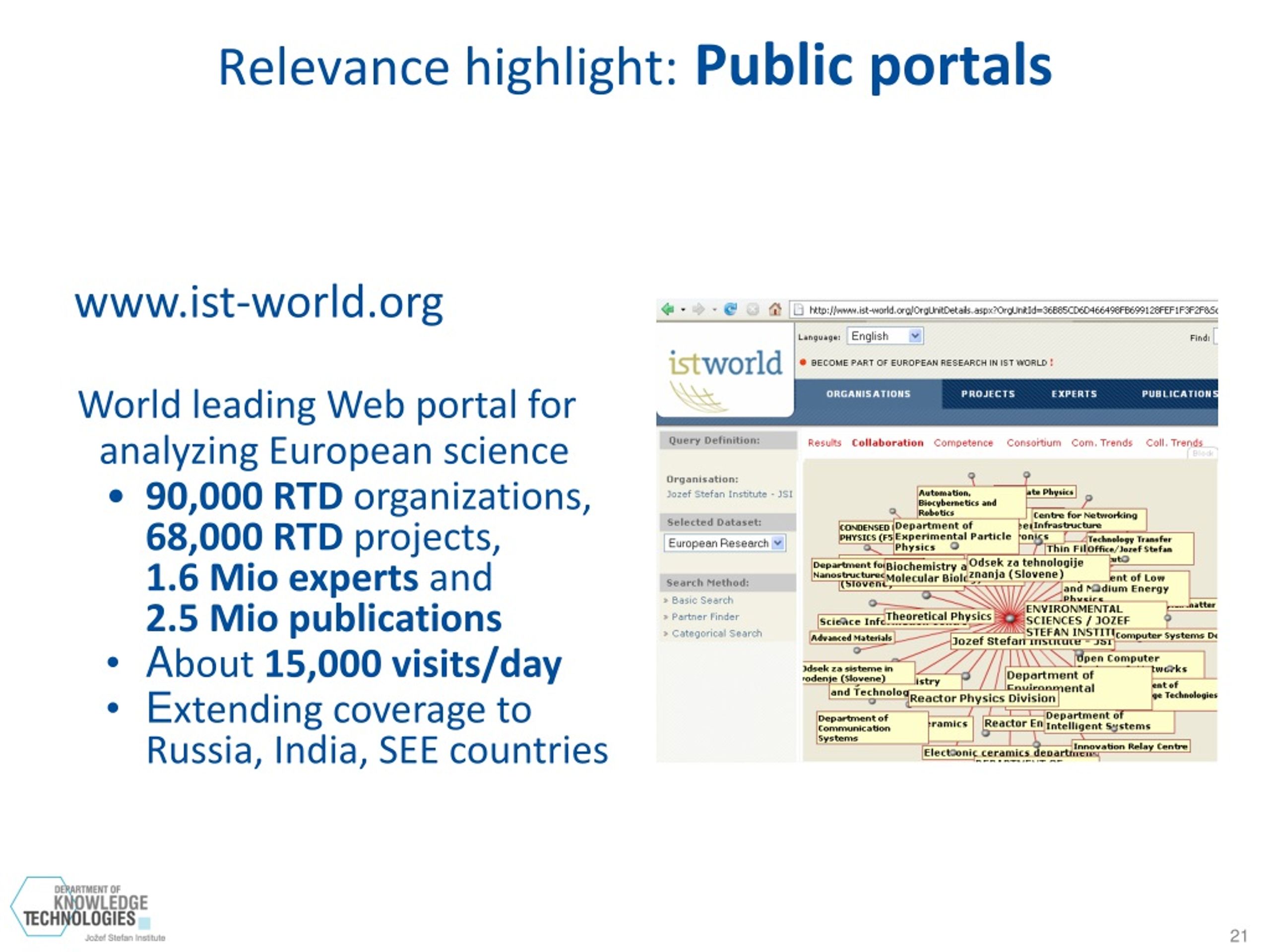
Task: Click the istworld logo
Action: click(x=725, y=378)
